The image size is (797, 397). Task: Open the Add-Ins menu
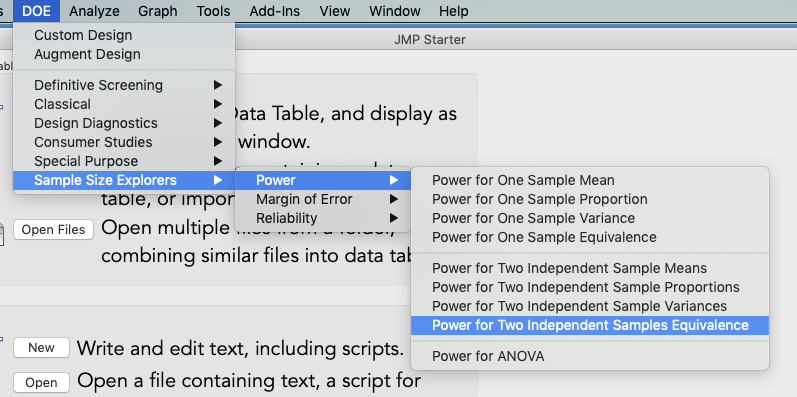[x=274, y=11]
